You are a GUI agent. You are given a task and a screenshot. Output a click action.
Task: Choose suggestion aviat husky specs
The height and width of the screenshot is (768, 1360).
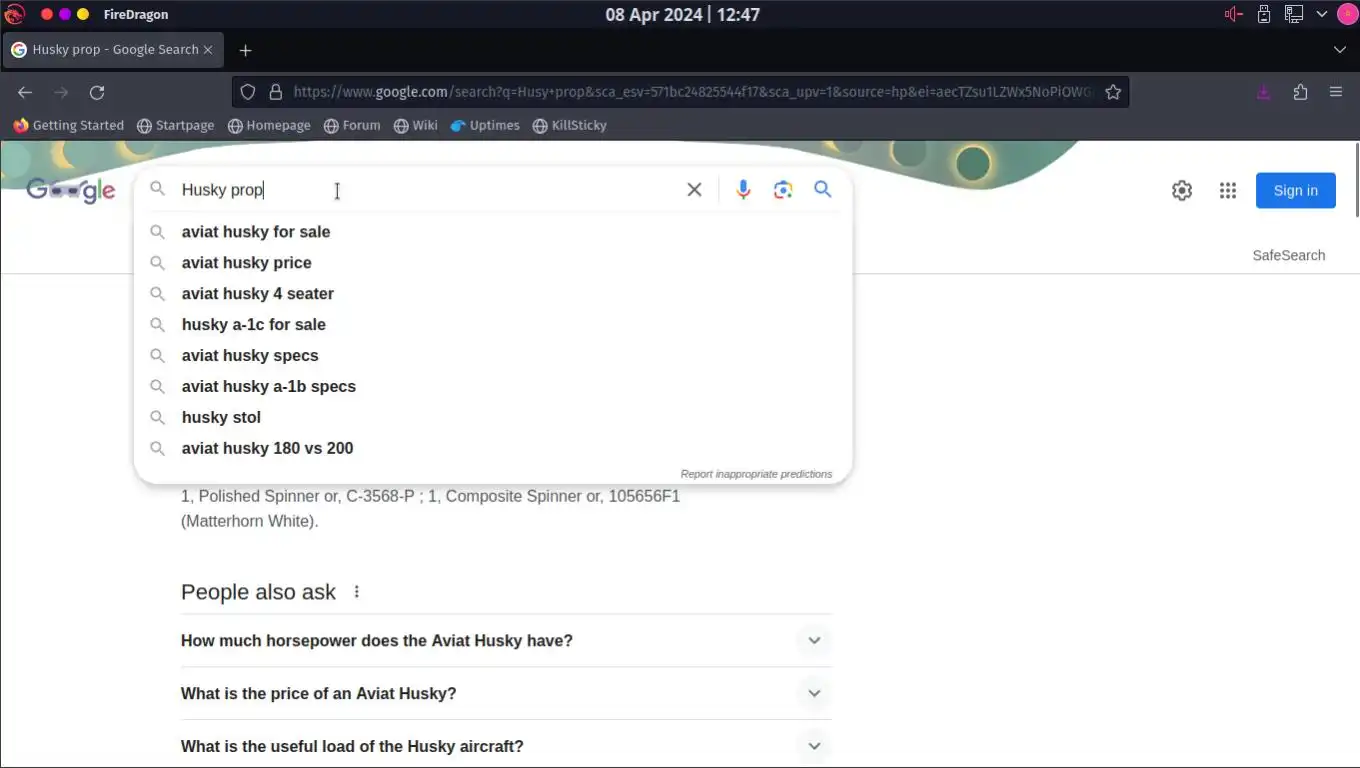coord(493,355)
